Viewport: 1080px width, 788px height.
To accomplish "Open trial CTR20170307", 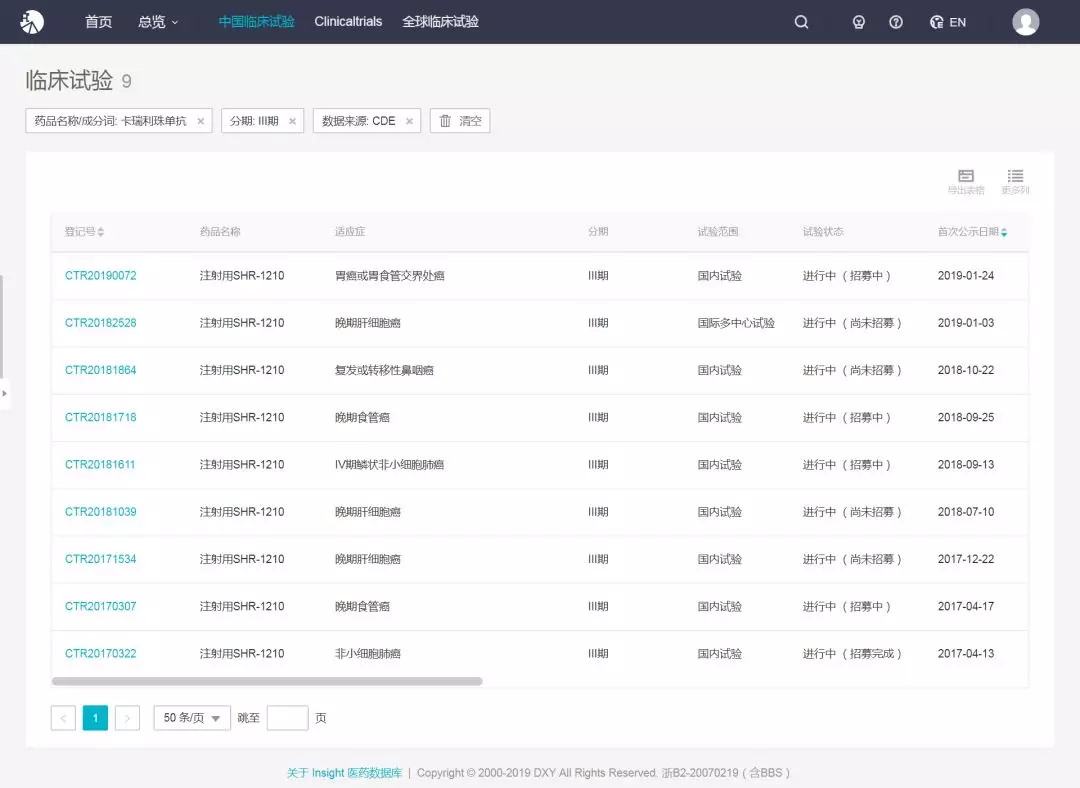I will coord(101,606).
